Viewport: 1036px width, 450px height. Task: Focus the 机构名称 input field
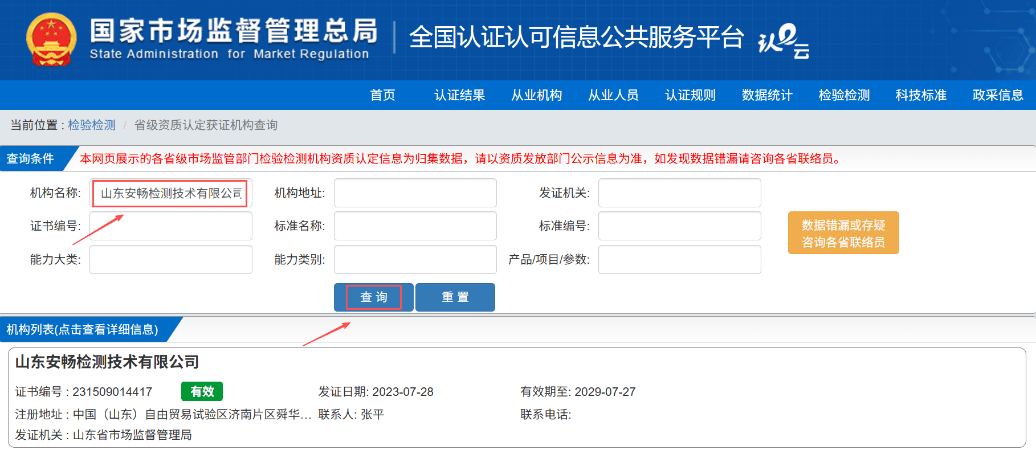[x=170, y=193]
